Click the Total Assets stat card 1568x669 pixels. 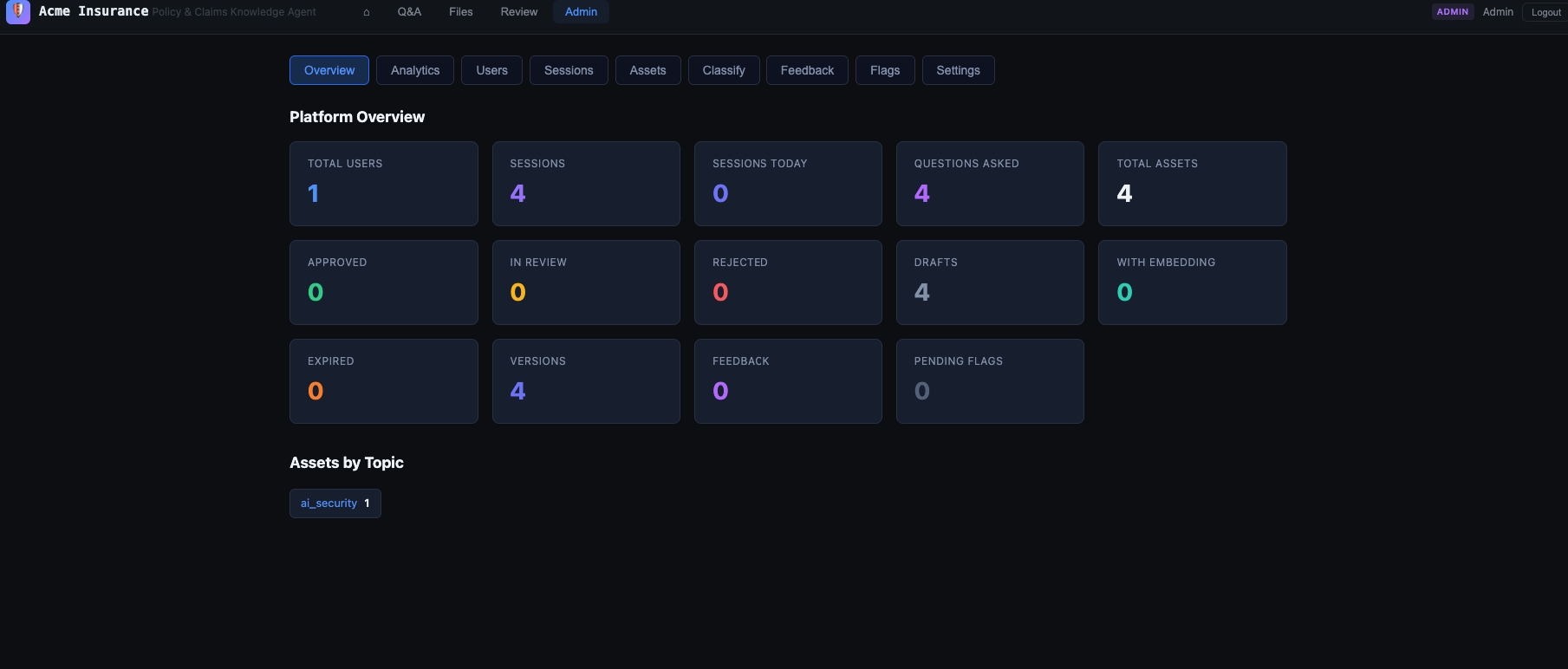point(1193,184)
